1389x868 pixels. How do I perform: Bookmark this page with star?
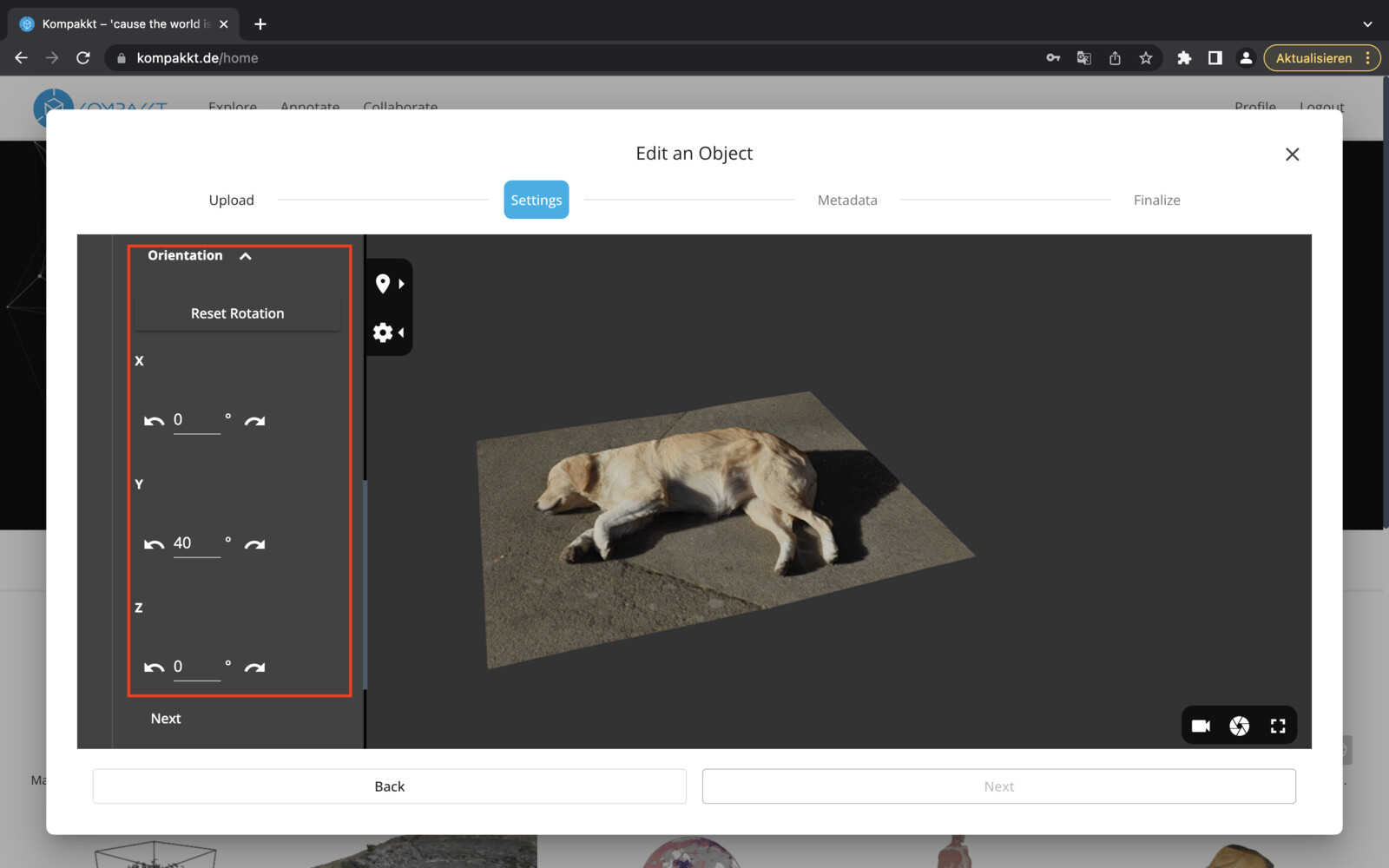click(x=1146, y=58)
